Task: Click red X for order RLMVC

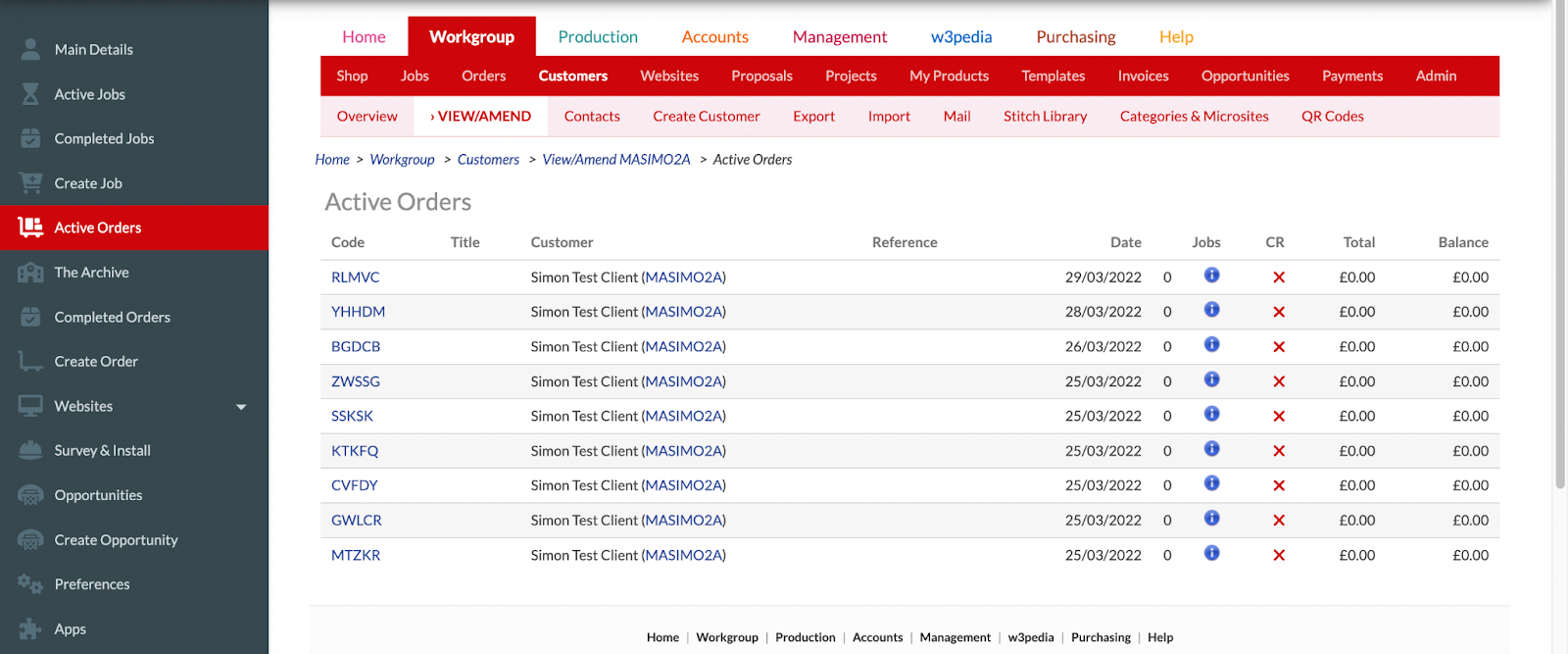Action: click(x=1279, y=277)
